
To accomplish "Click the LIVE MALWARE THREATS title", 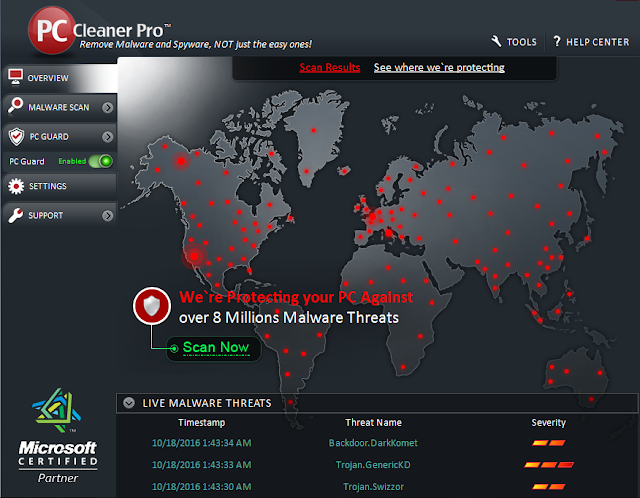I will (x=207, y=403).
